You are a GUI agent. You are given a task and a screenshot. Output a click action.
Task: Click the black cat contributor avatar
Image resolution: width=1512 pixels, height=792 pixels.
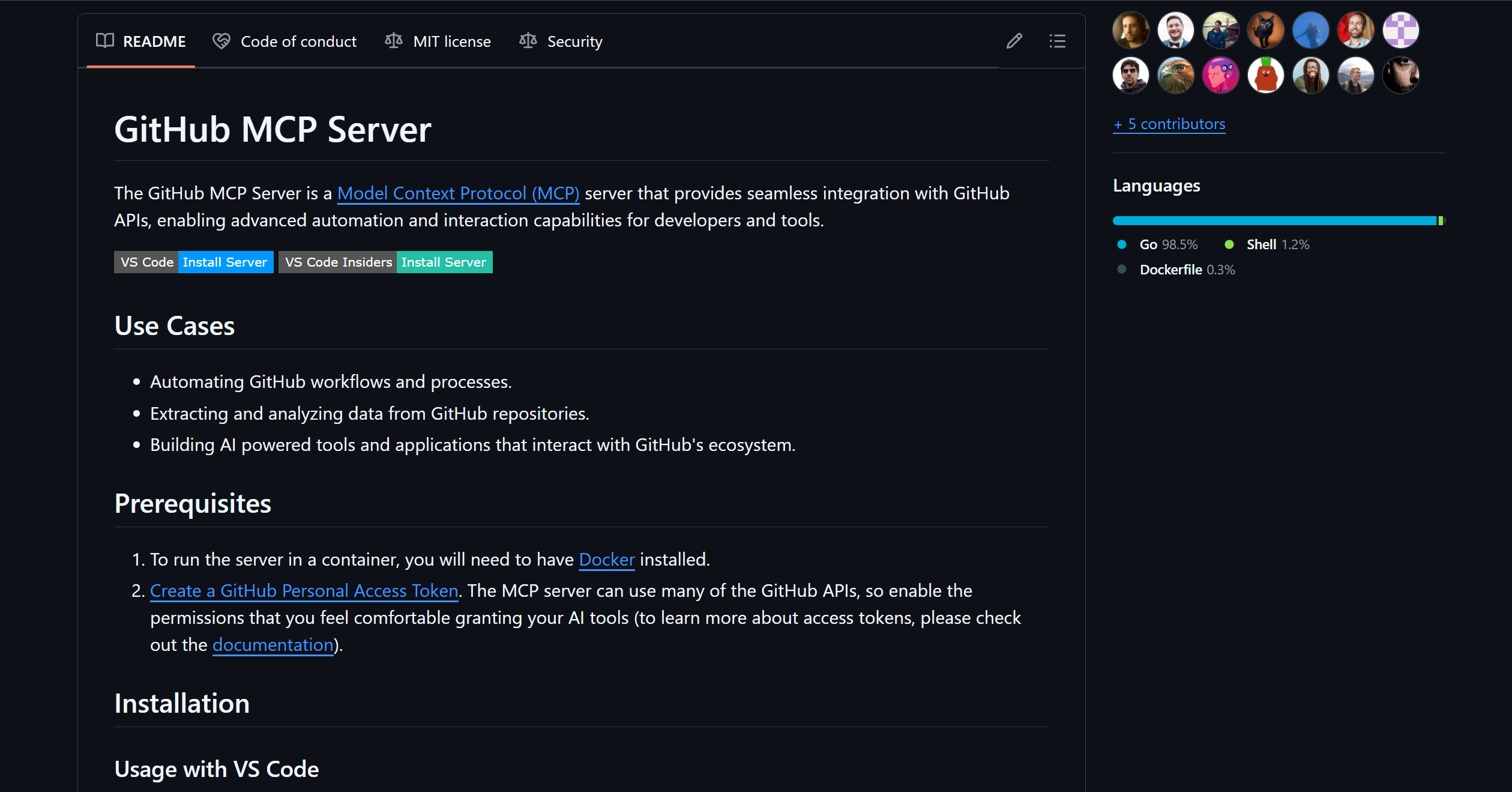(1265, 30)
